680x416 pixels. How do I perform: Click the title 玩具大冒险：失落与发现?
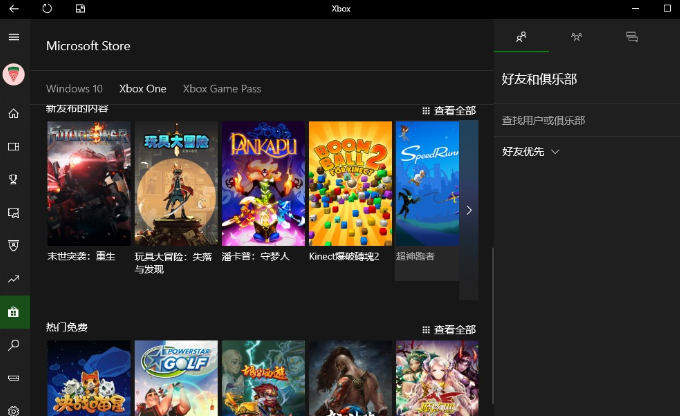(173, 263)
